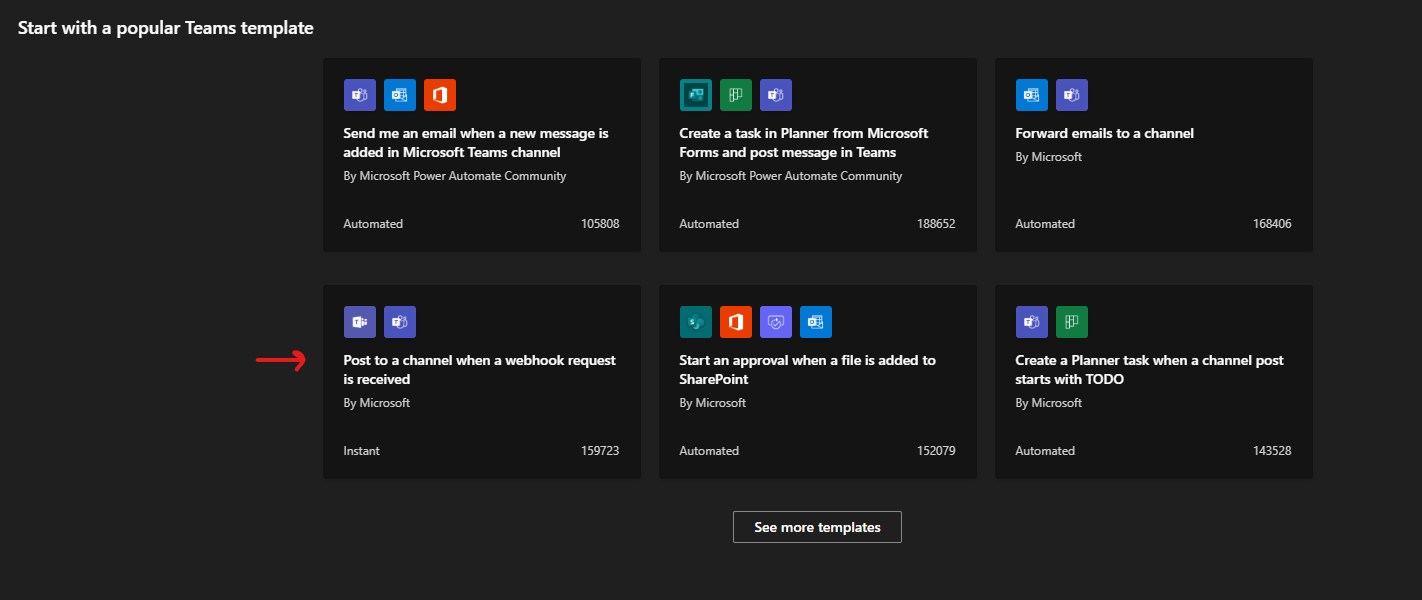Select the Teams icon on the TODO template
This screenshot has width=1422, height=600.
(x=1032, y=322)
